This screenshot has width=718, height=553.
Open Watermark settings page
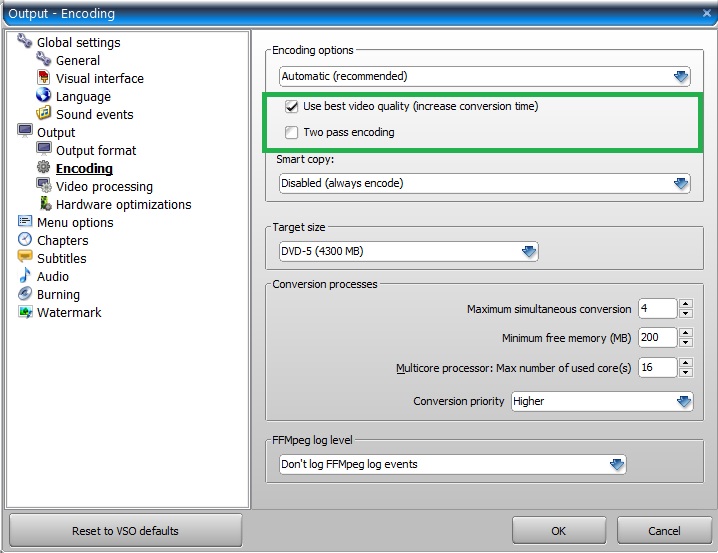(69, 313)
